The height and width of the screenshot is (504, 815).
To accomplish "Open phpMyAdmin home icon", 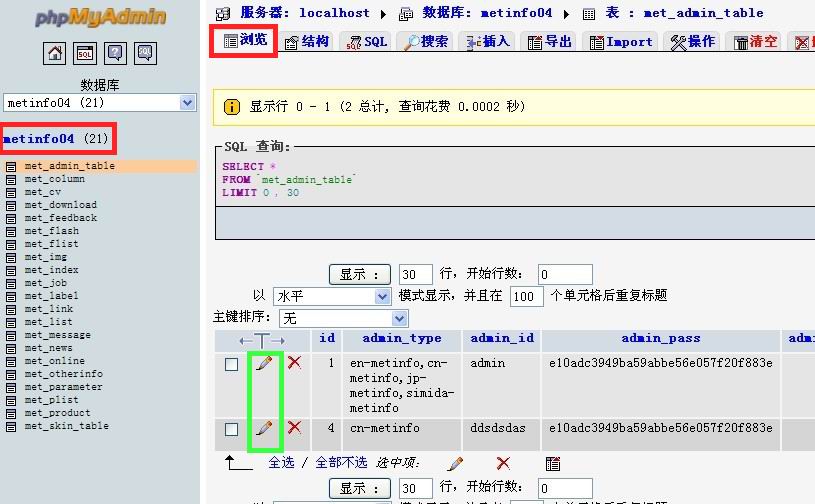I will coord(54,53).
